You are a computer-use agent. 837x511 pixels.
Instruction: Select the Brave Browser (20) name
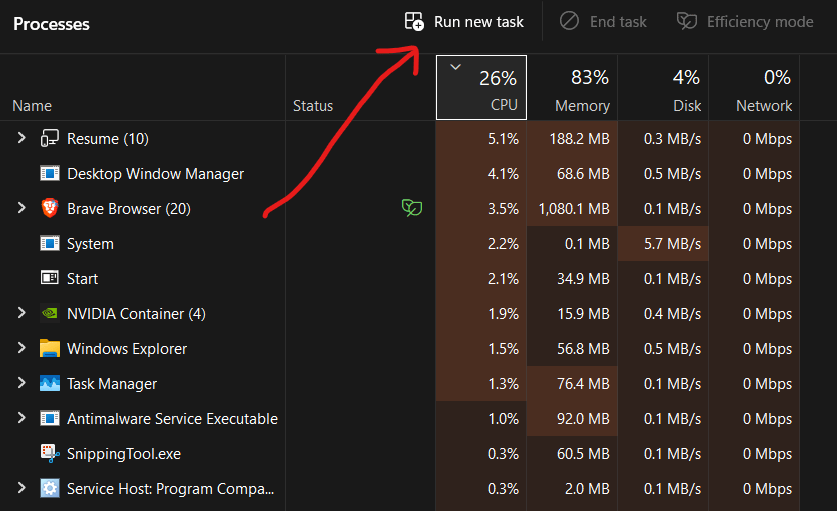[129, 209]
